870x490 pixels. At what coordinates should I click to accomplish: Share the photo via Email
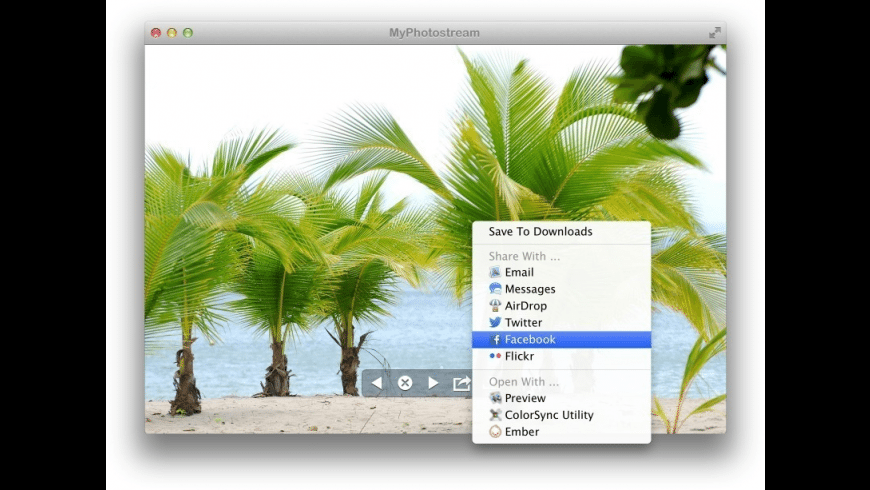[561, 272]
